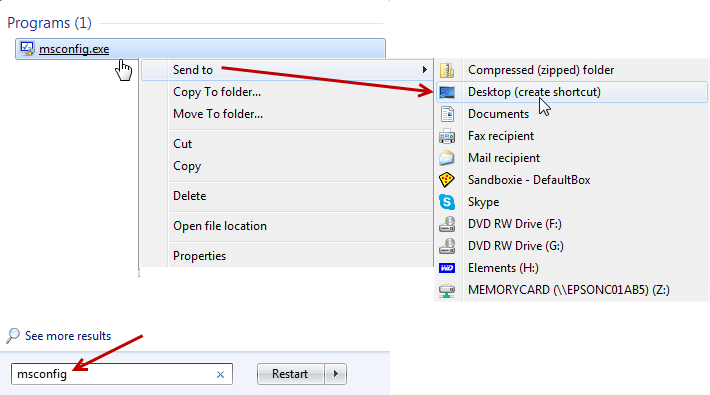Click the Elements (H:) WD drive icon
Screen dimensions: 710x395
pyautogui.click(x=447, y=268)
